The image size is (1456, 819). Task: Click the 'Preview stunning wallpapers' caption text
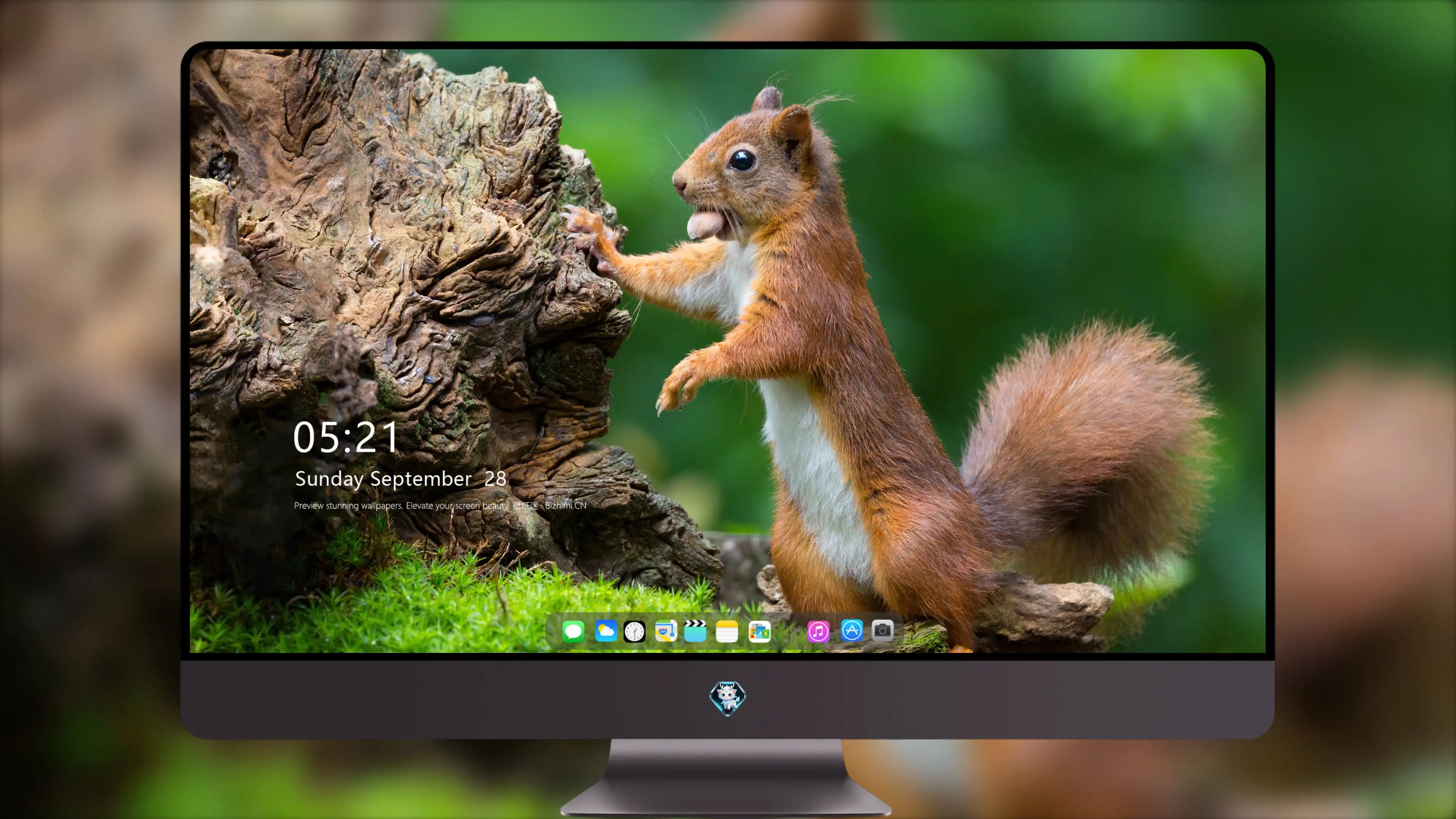(440, 505)
